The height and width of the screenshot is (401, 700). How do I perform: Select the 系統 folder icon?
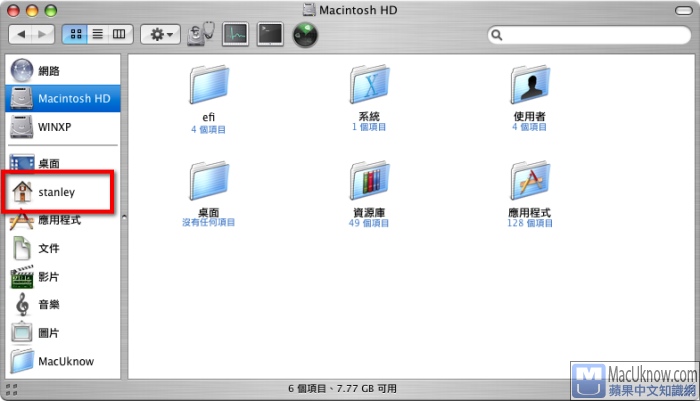pyautogui.click(x=369, y=85)
